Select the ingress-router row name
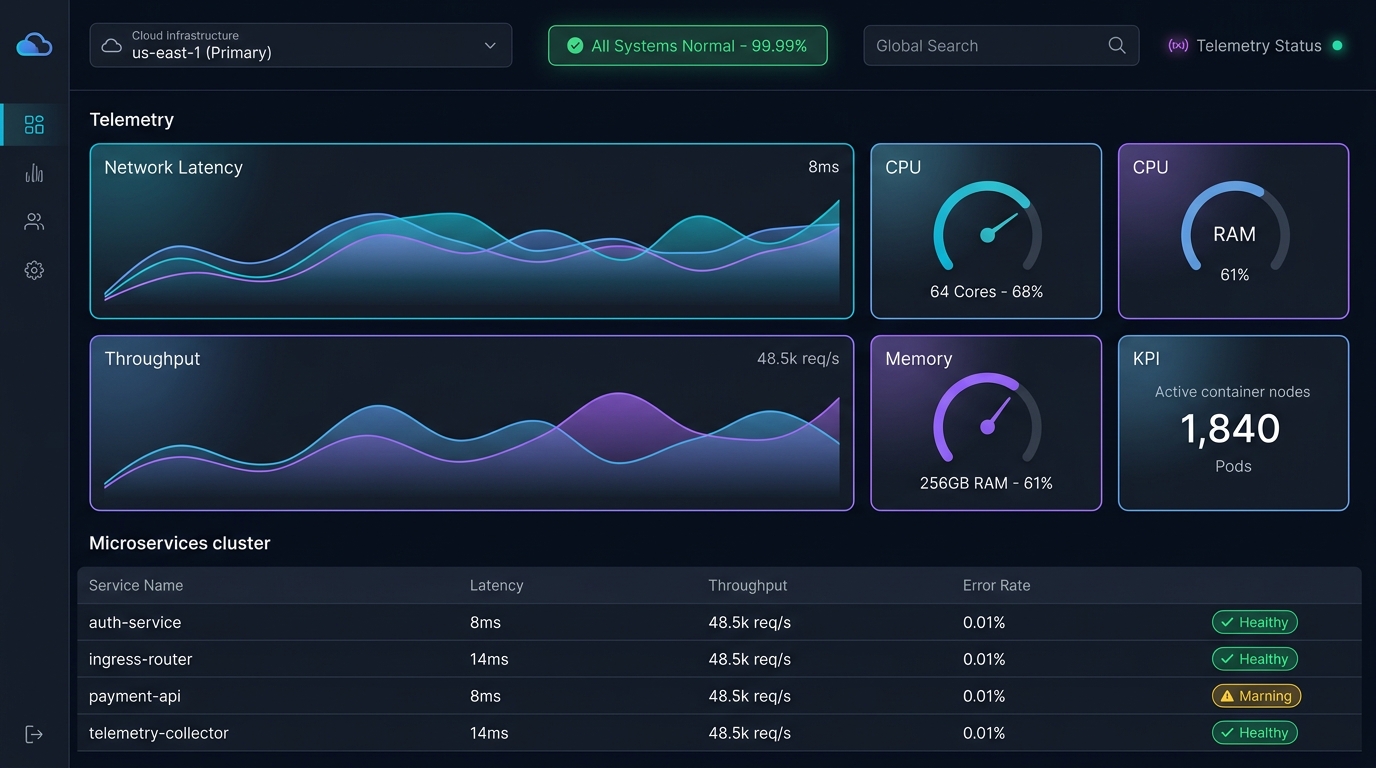This screenshot has width=1376, height=768. 141,659
